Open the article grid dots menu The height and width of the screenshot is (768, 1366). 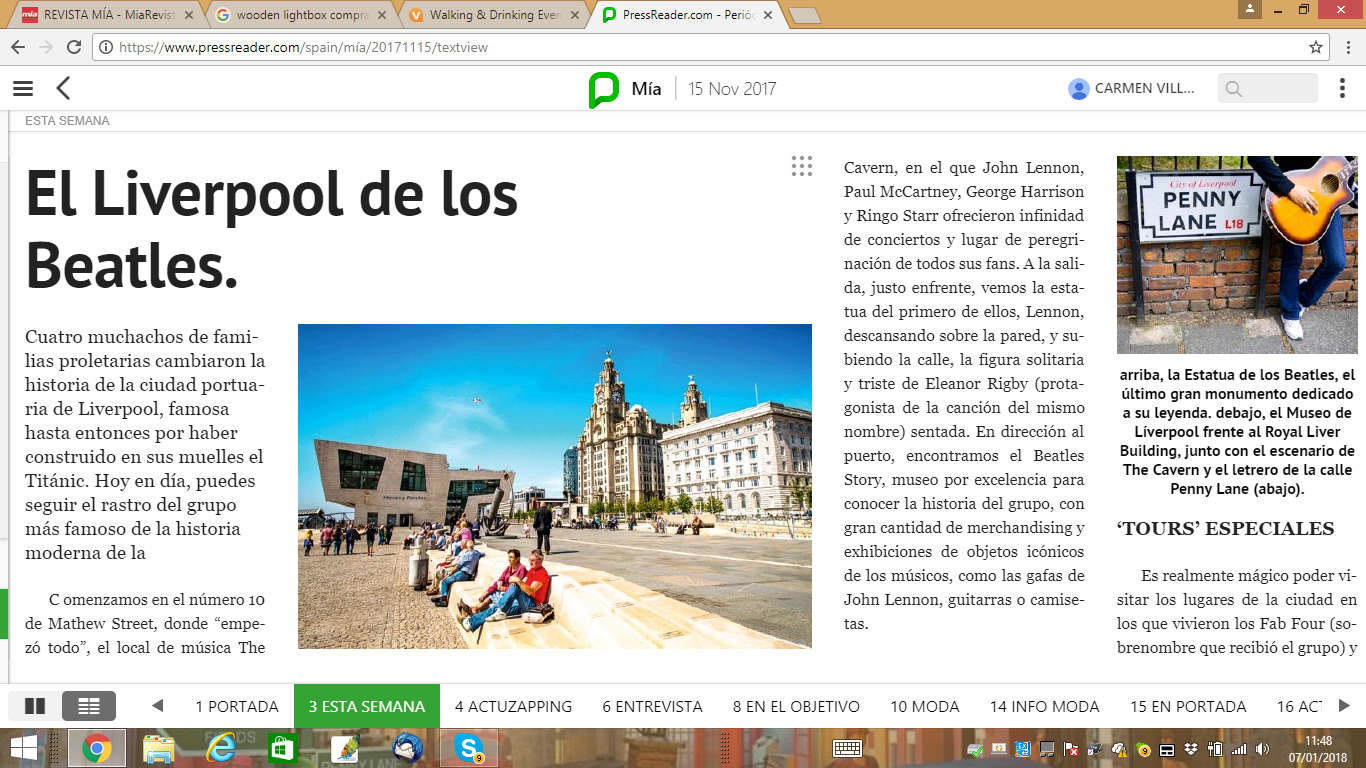point(801,166)
